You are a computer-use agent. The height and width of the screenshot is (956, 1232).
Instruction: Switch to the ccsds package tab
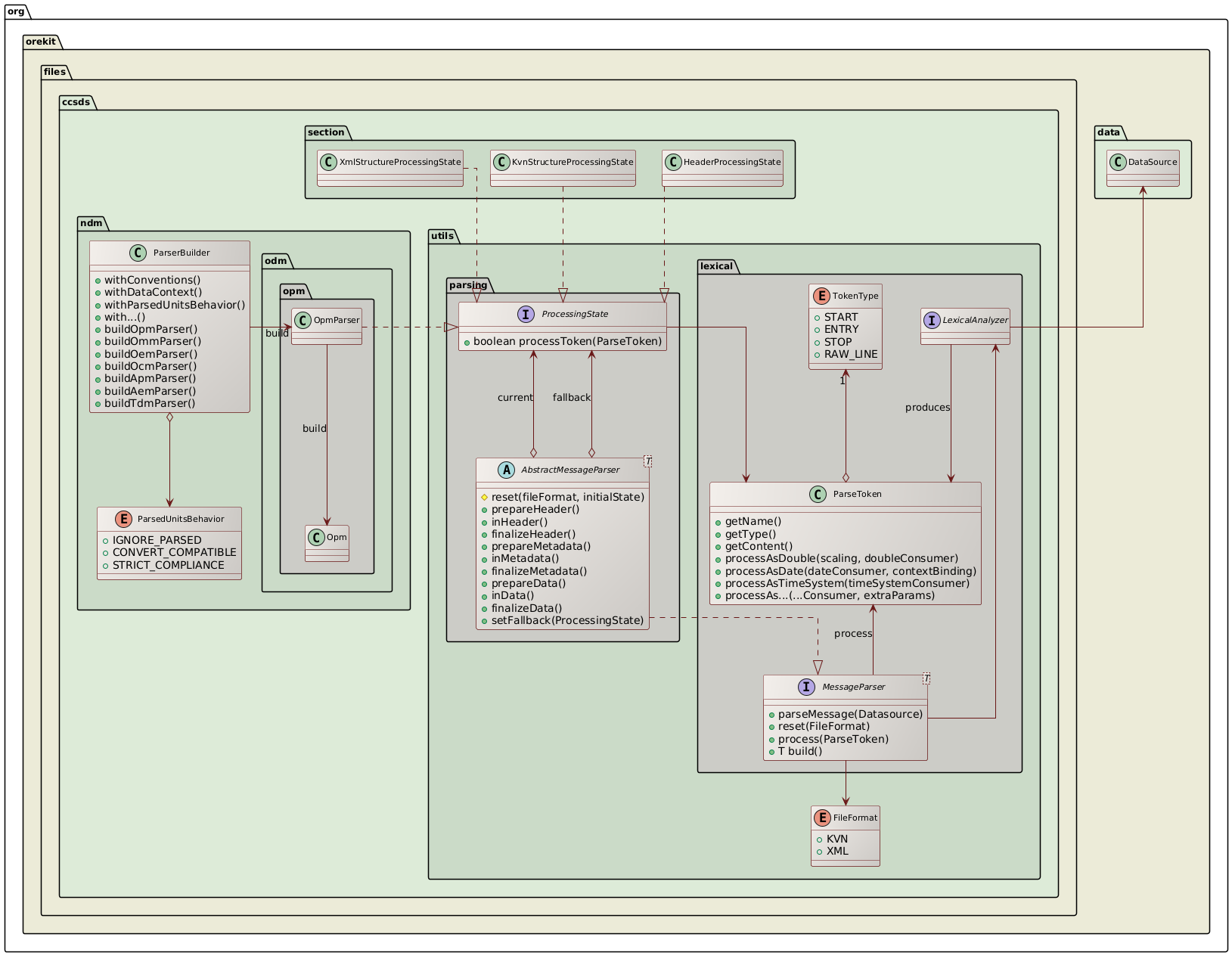coord(77,101)
